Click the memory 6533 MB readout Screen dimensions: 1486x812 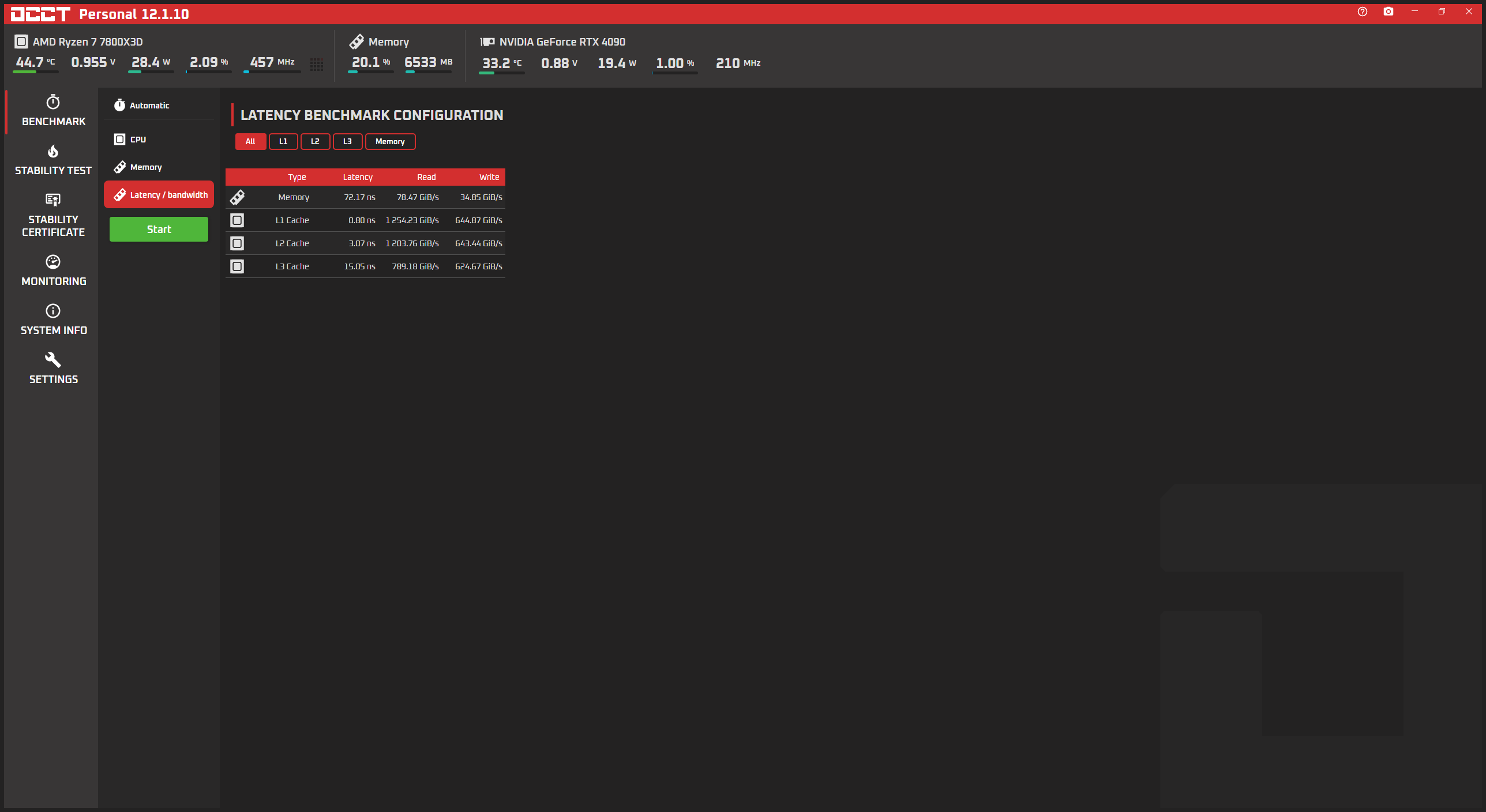click(429, 62)
